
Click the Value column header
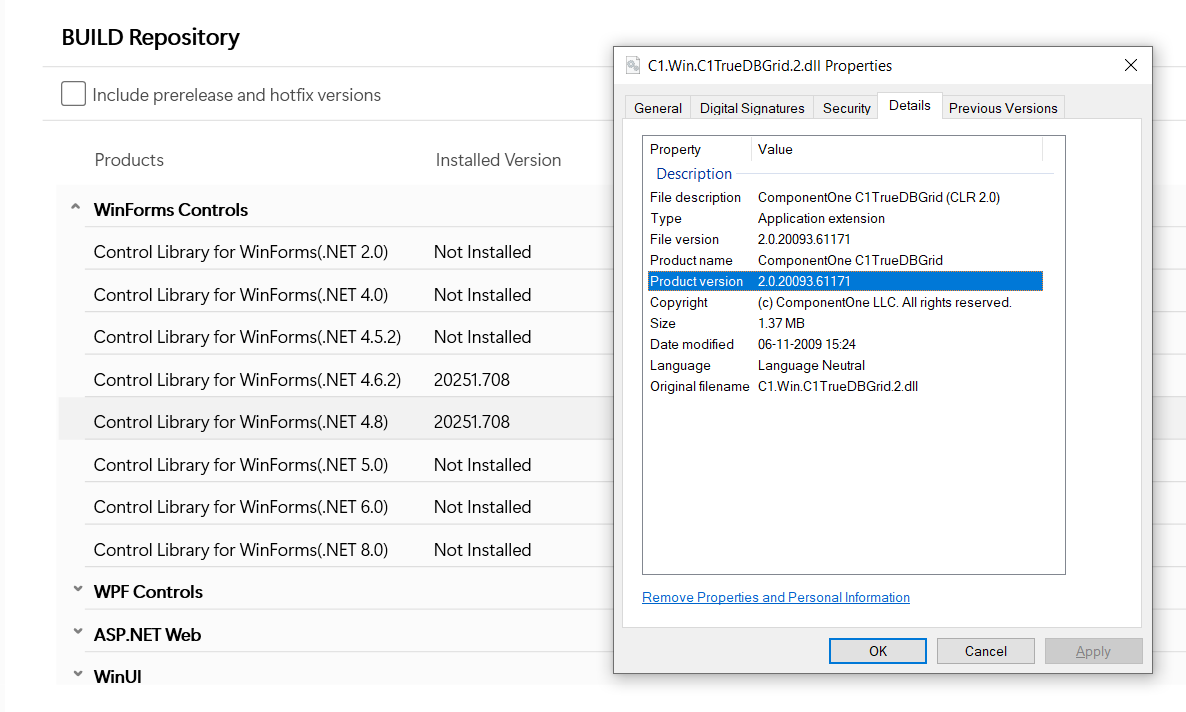[x=897, y=149]
